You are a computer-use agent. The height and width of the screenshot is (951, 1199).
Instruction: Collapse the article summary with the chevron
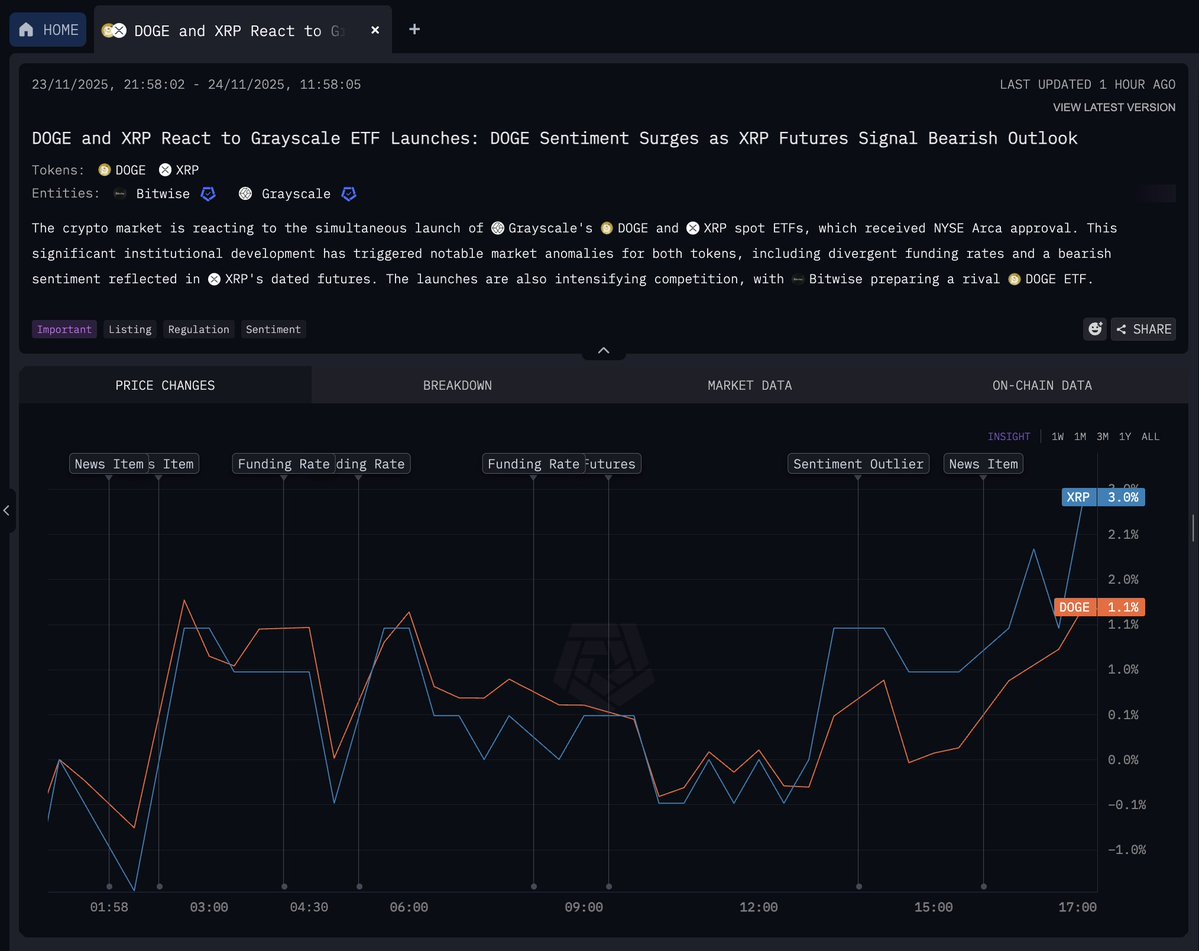pos(603,351)
